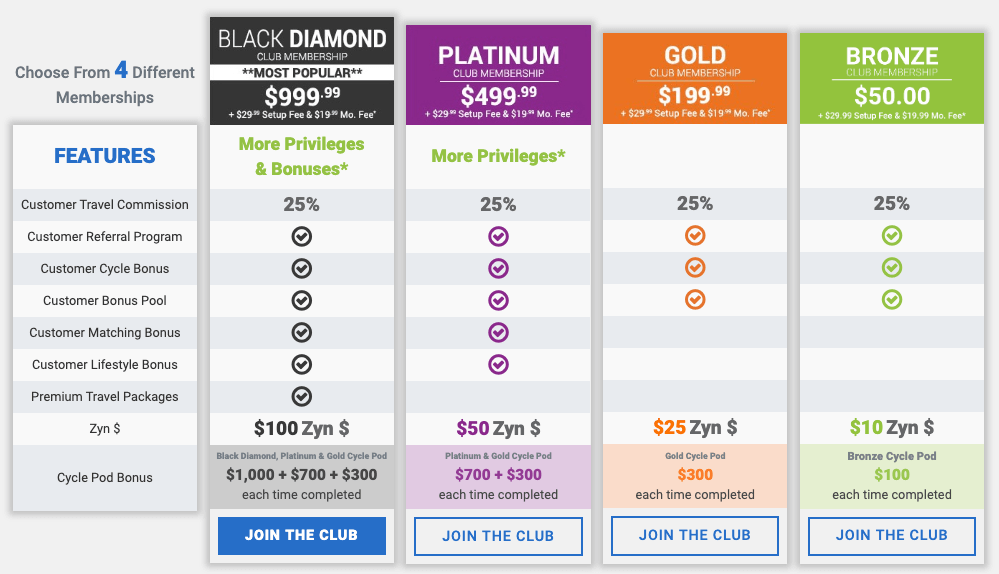The height and width of the screenshot is (574, 999).
Task: Click the Customer Travel Commission feature row label
Action: click(104, 204)
